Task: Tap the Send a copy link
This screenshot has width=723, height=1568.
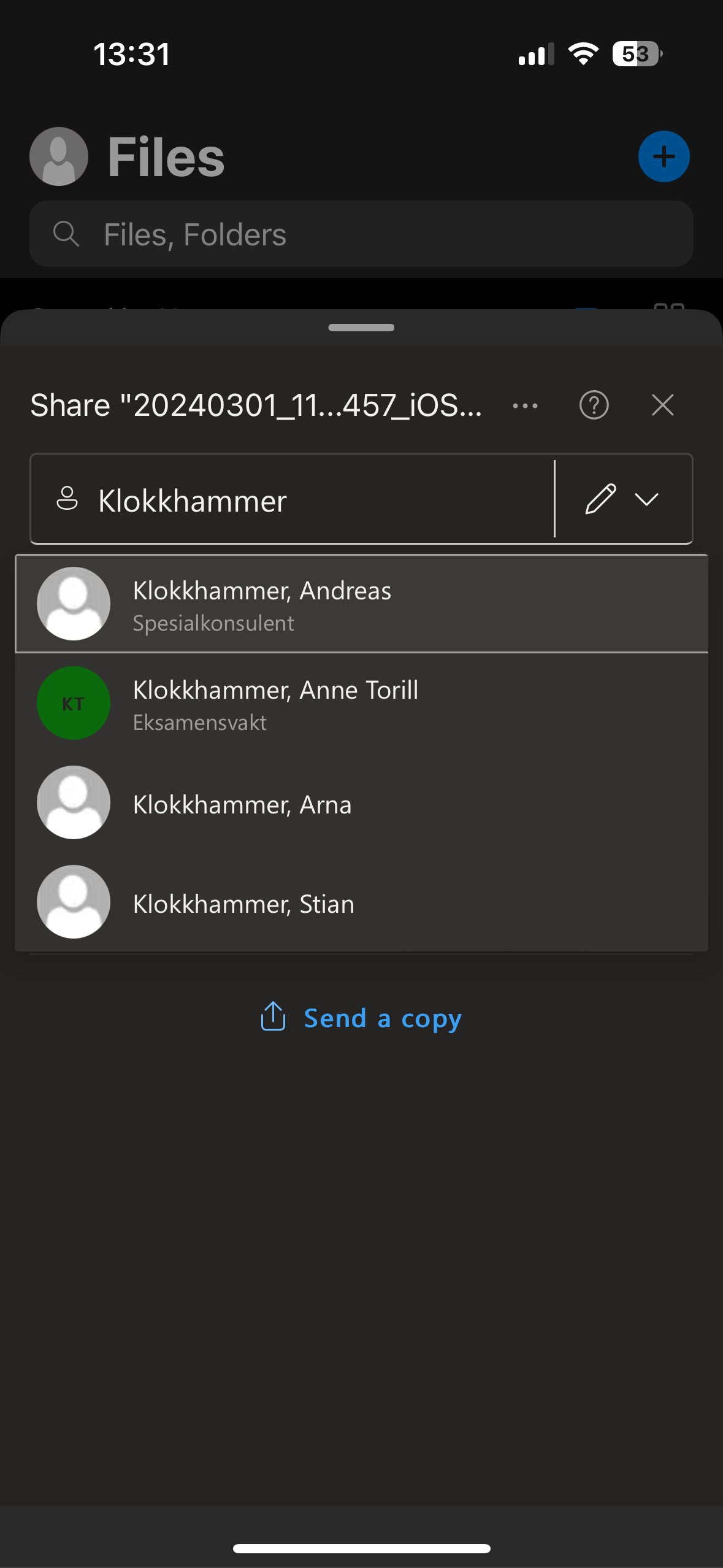Action: [x=382, y=1018]
